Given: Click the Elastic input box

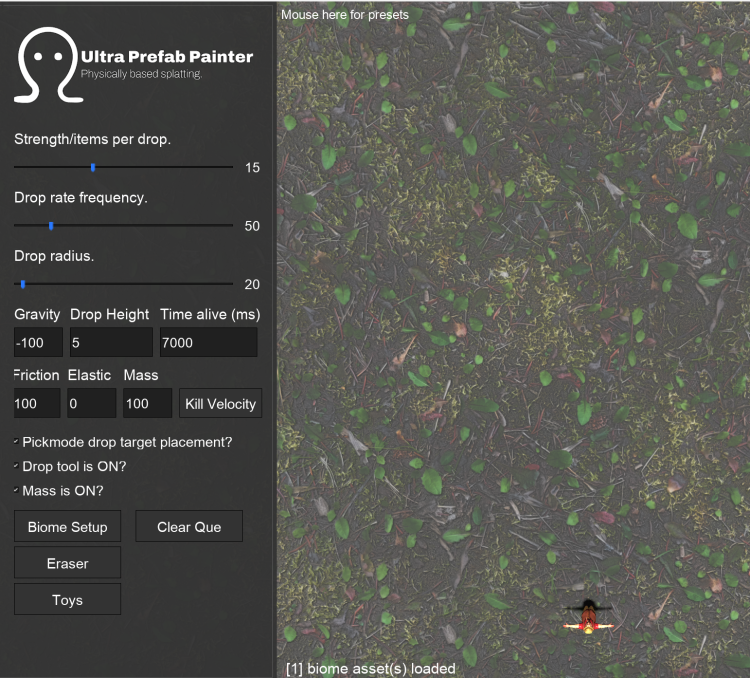Looking at the screenshot, I should click(x=91, y=404).
